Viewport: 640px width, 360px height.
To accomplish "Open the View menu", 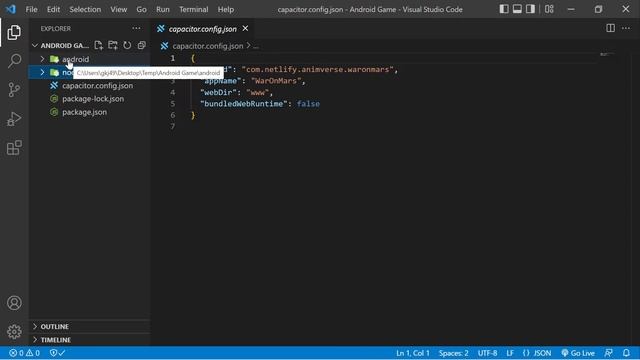I will (x=118, y=9).
